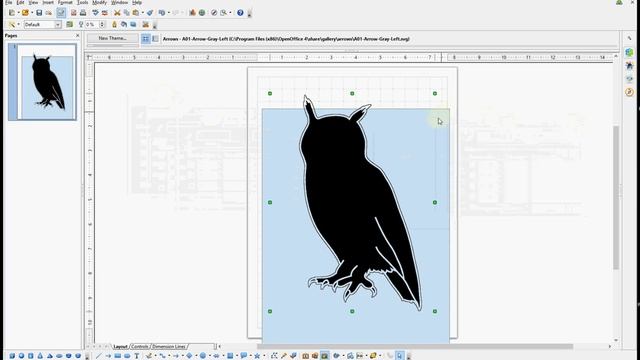Click the horizontal scrollbar
This screenshot has height=360, width=640.
(x=414, y=347)
